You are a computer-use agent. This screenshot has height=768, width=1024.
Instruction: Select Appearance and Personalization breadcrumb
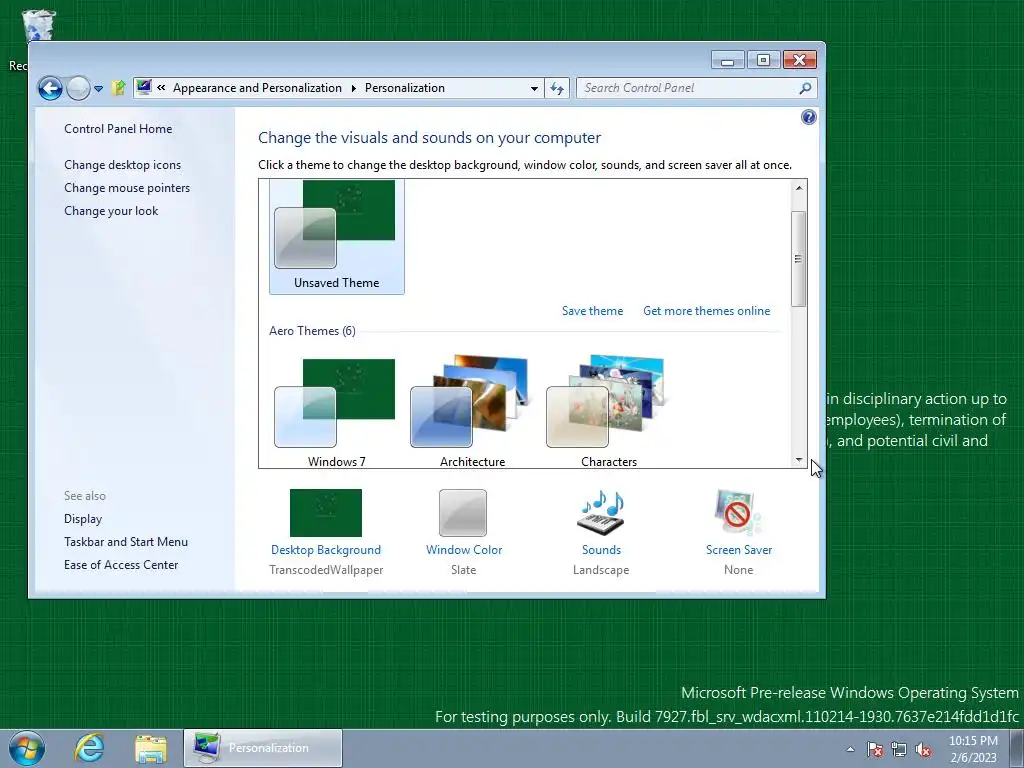click(x=257, y=88)
